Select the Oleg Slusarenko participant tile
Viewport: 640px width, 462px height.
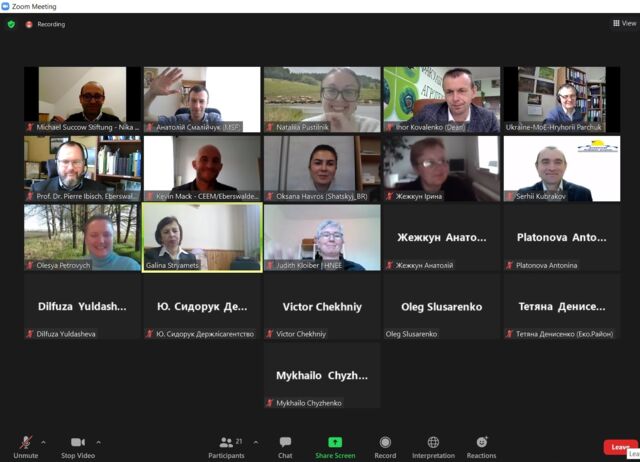442,307
